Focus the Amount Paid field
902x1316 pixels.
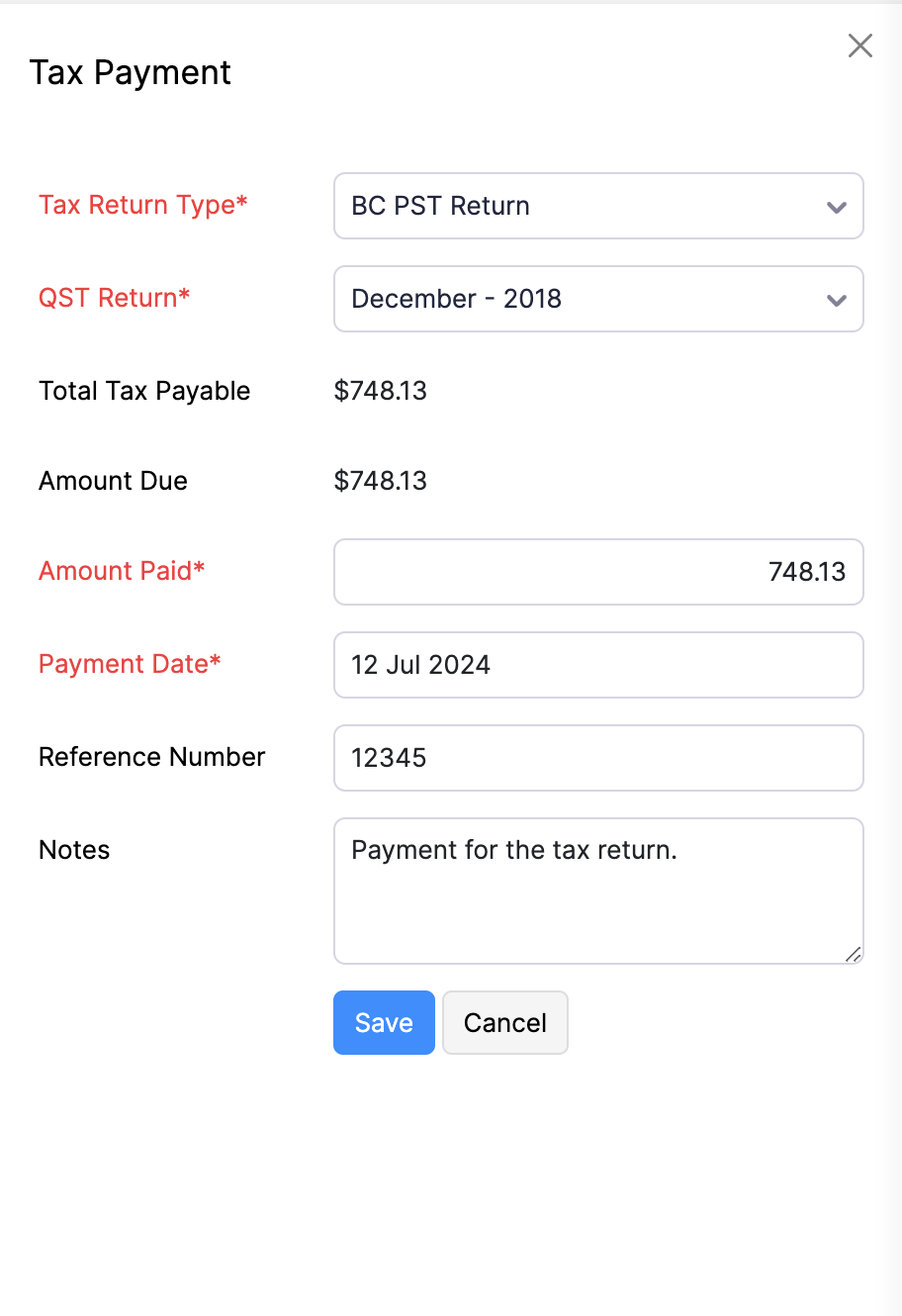pyautogui.click(x=598, y=572)
